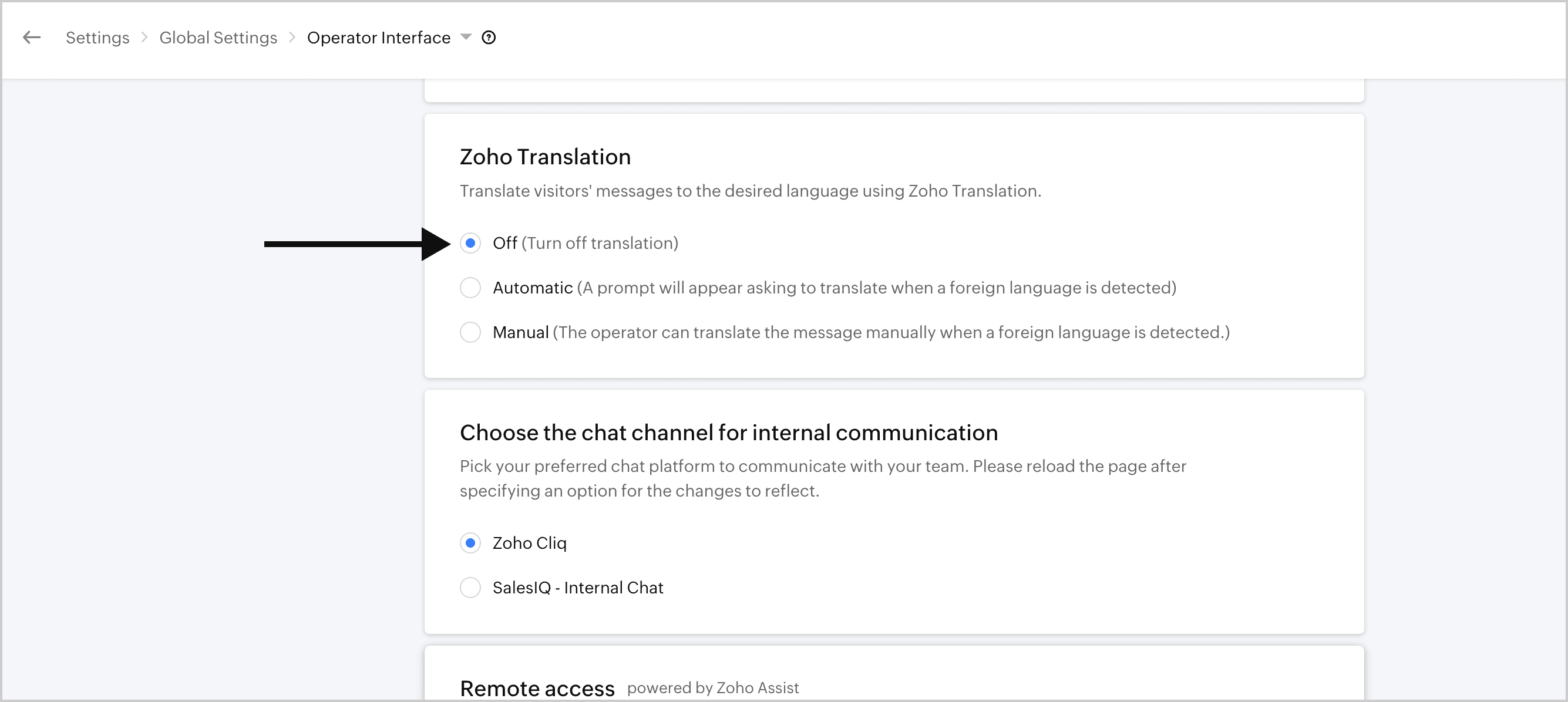This screenshot has height=702, width=1568.
Task: Click the Zoho Translation heading
Action: [x=545, y=157]
